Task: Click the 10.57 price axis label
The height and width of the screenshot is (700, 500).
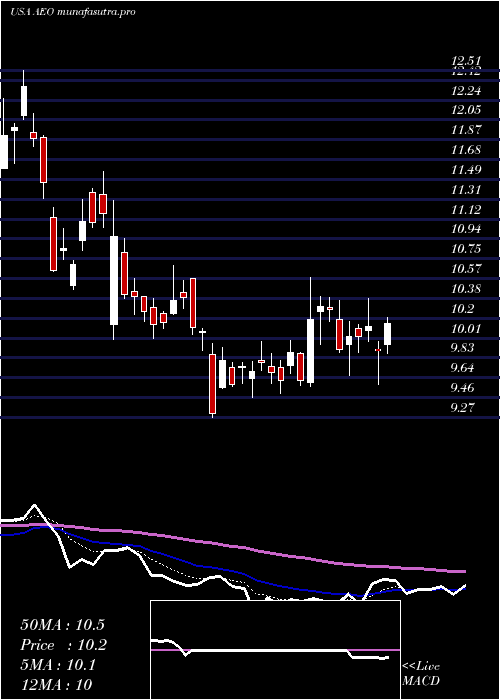Action: click(x=466, y=269)
